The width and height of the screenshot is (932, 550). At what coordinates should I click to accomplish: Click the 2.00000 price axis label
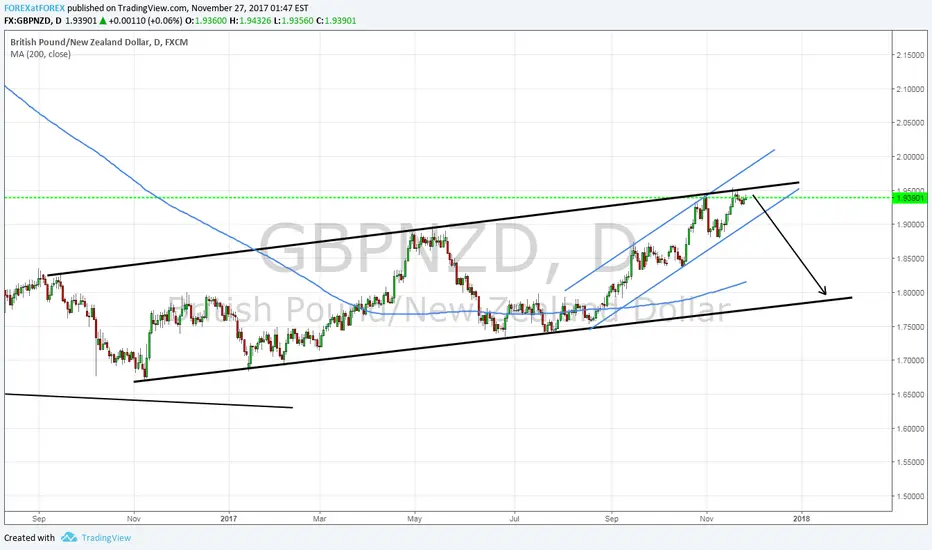point(910,157)
